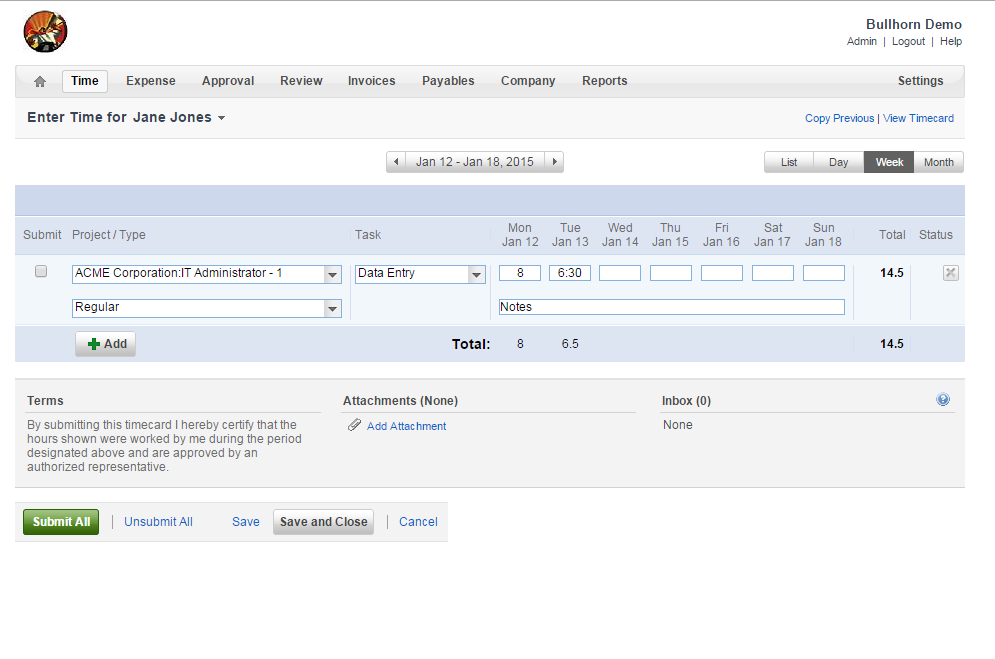The width and height of the screenshot is (995, 659).
Task: Expand the Jane Jones user selector
Action: click(x=221, y=118)
